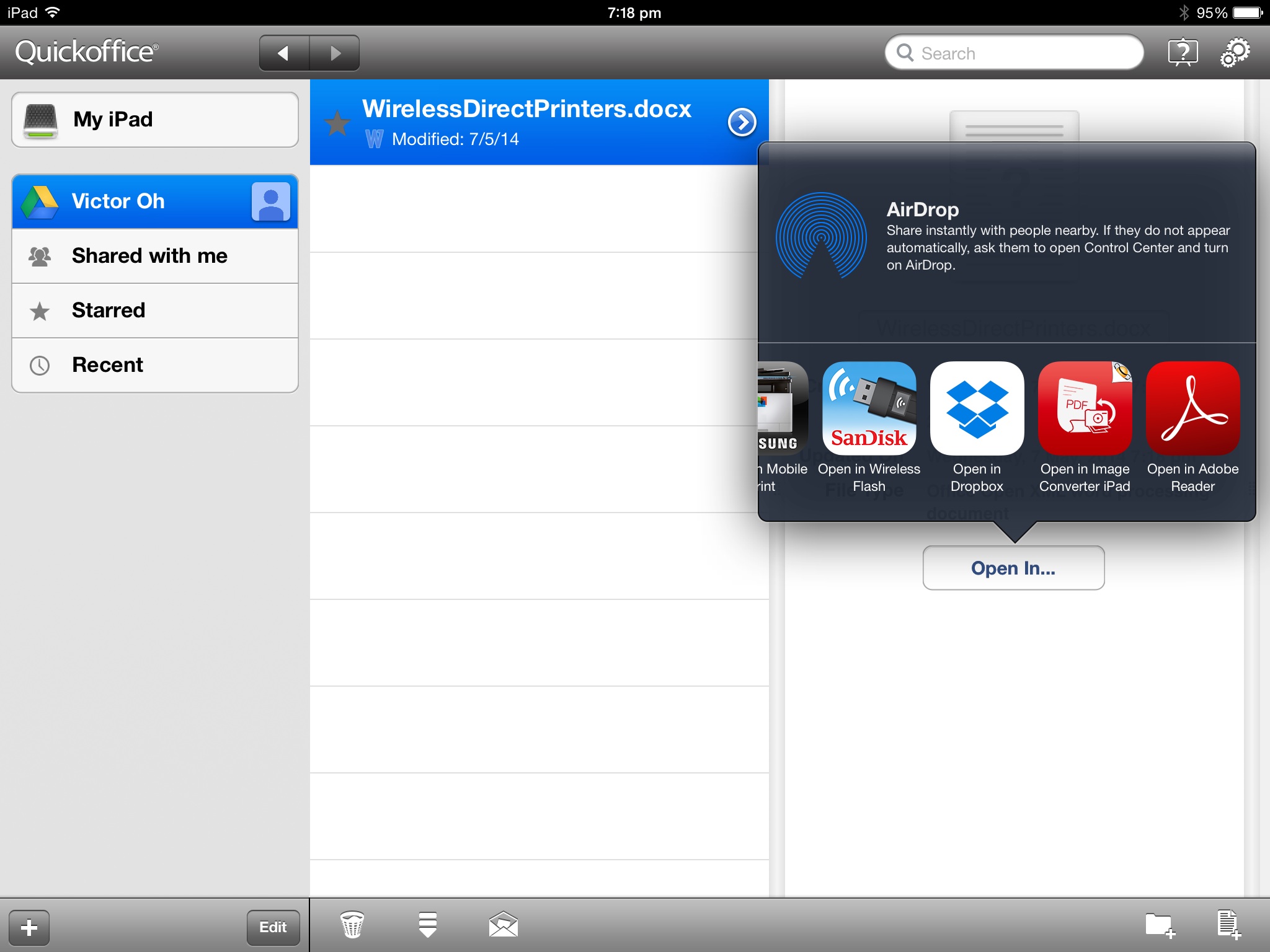Image resolution: width=1270 pixels, height=952 pixels.
Task: Click the Edit button
Action: tap(273, 927)
